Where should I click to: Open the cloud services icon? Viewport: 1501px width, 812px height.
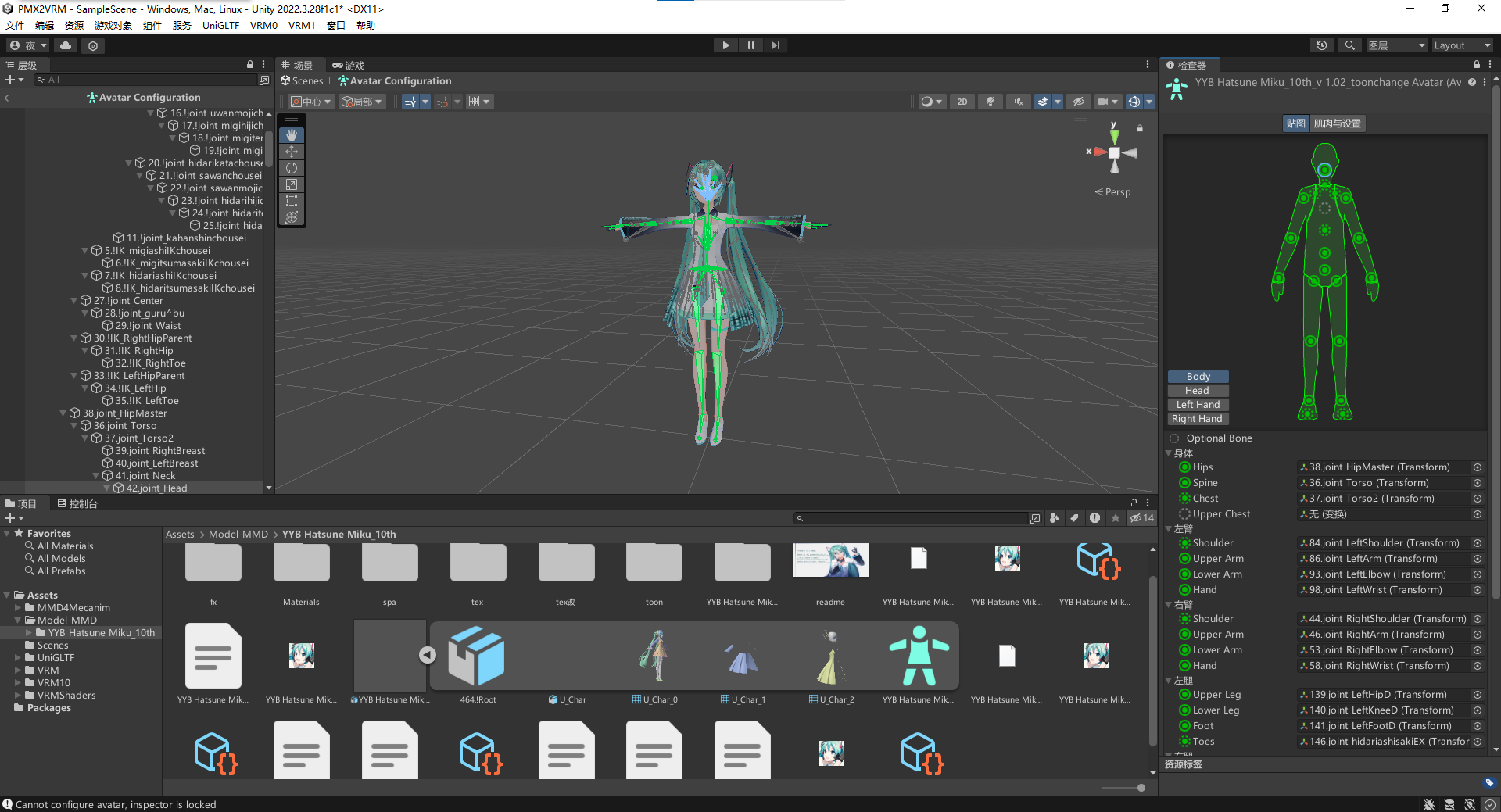pyautogui.click(x=66, y=45)
